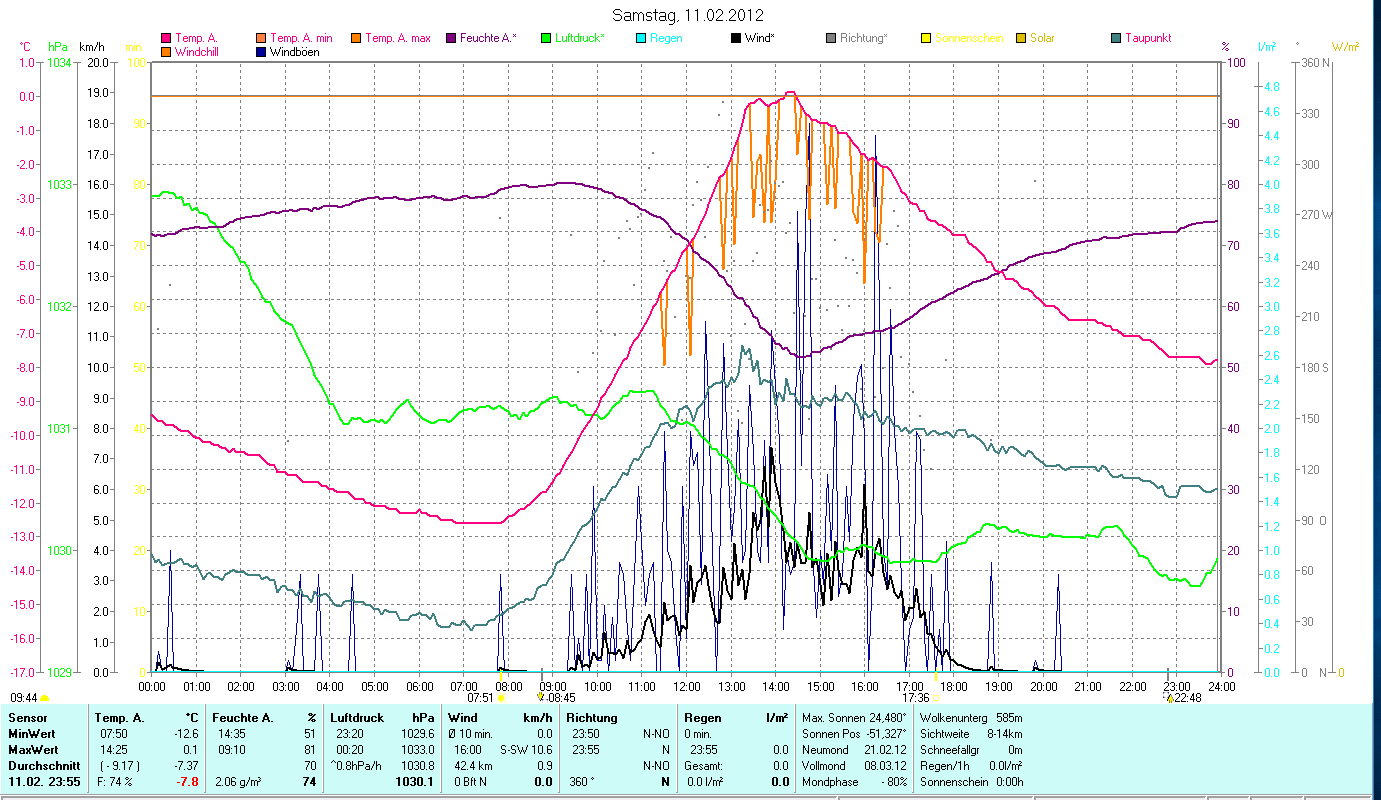Click the red -7.8 current temperature value

pyautogui.click(x=183, y=781)
